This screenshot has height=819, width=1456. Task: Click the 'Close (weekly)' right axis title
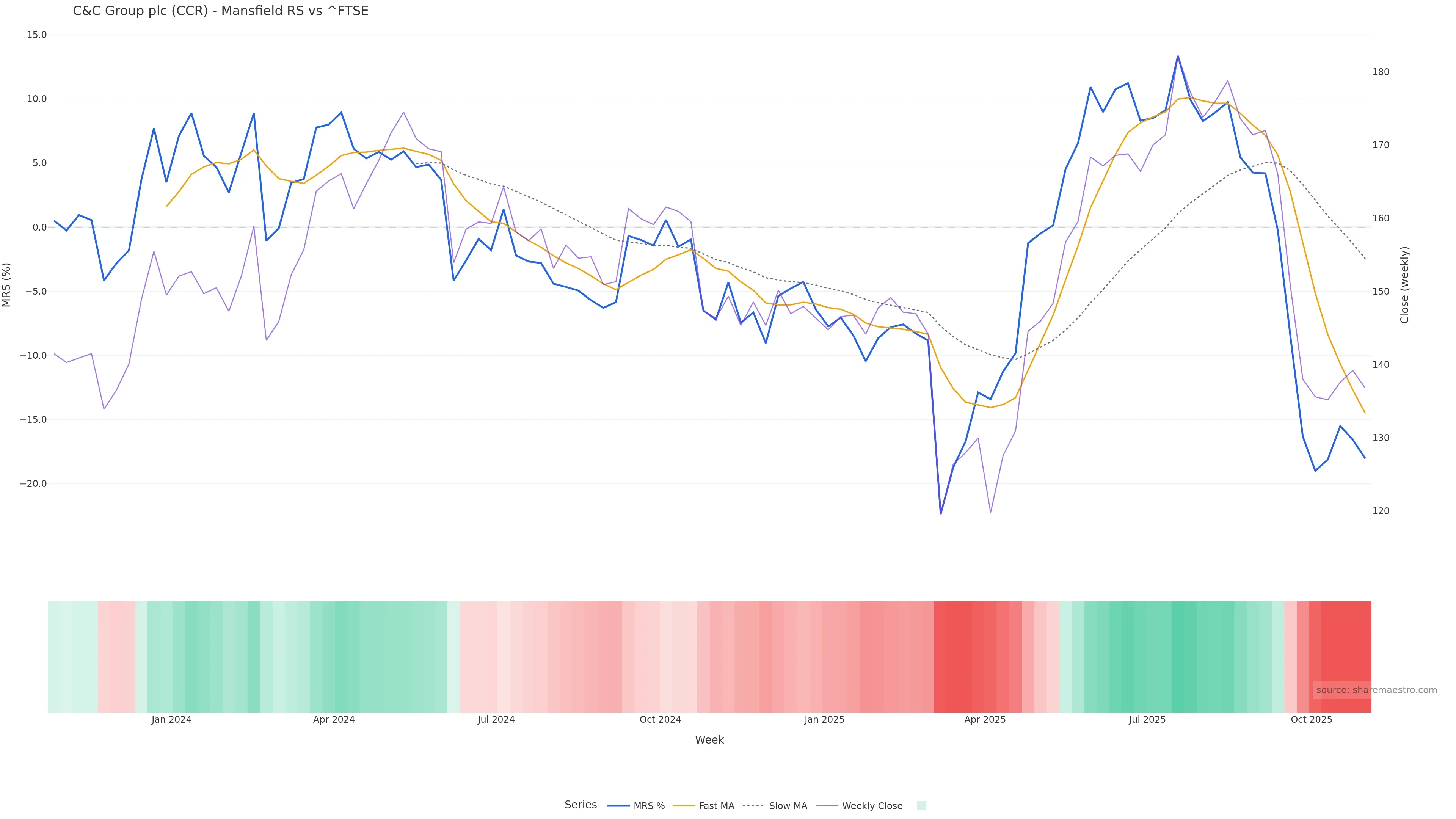pos(1404,285)
